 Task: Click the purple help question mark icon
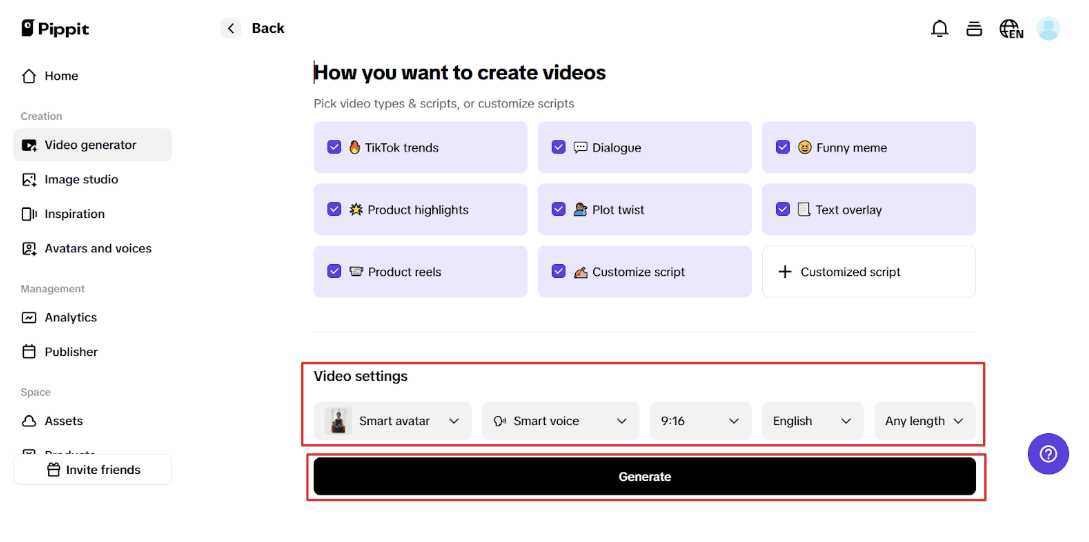coord(1048,454)
